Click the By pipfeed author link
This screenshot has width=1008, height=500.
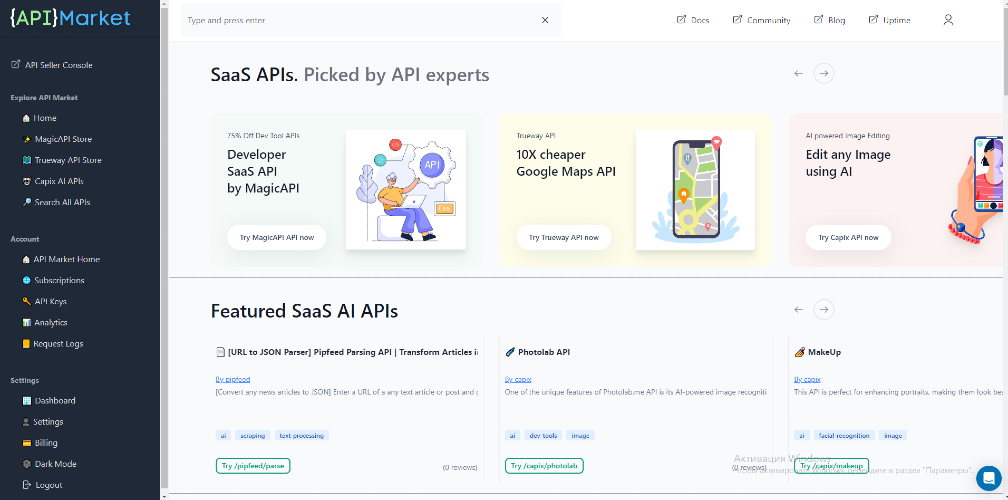tap(233, 380)
